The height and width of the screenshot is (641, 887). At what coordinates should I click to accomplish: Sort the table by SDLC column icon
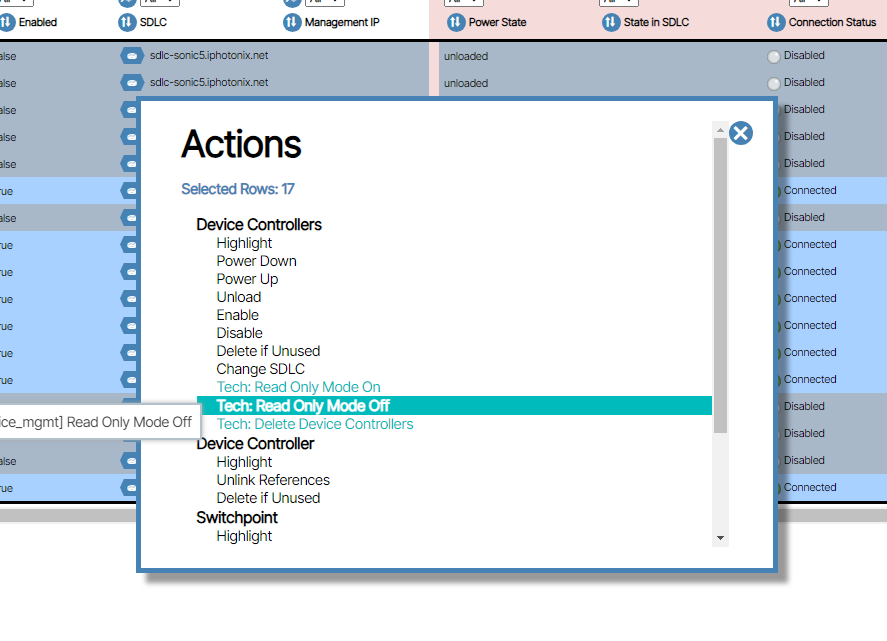pos(127,21)
